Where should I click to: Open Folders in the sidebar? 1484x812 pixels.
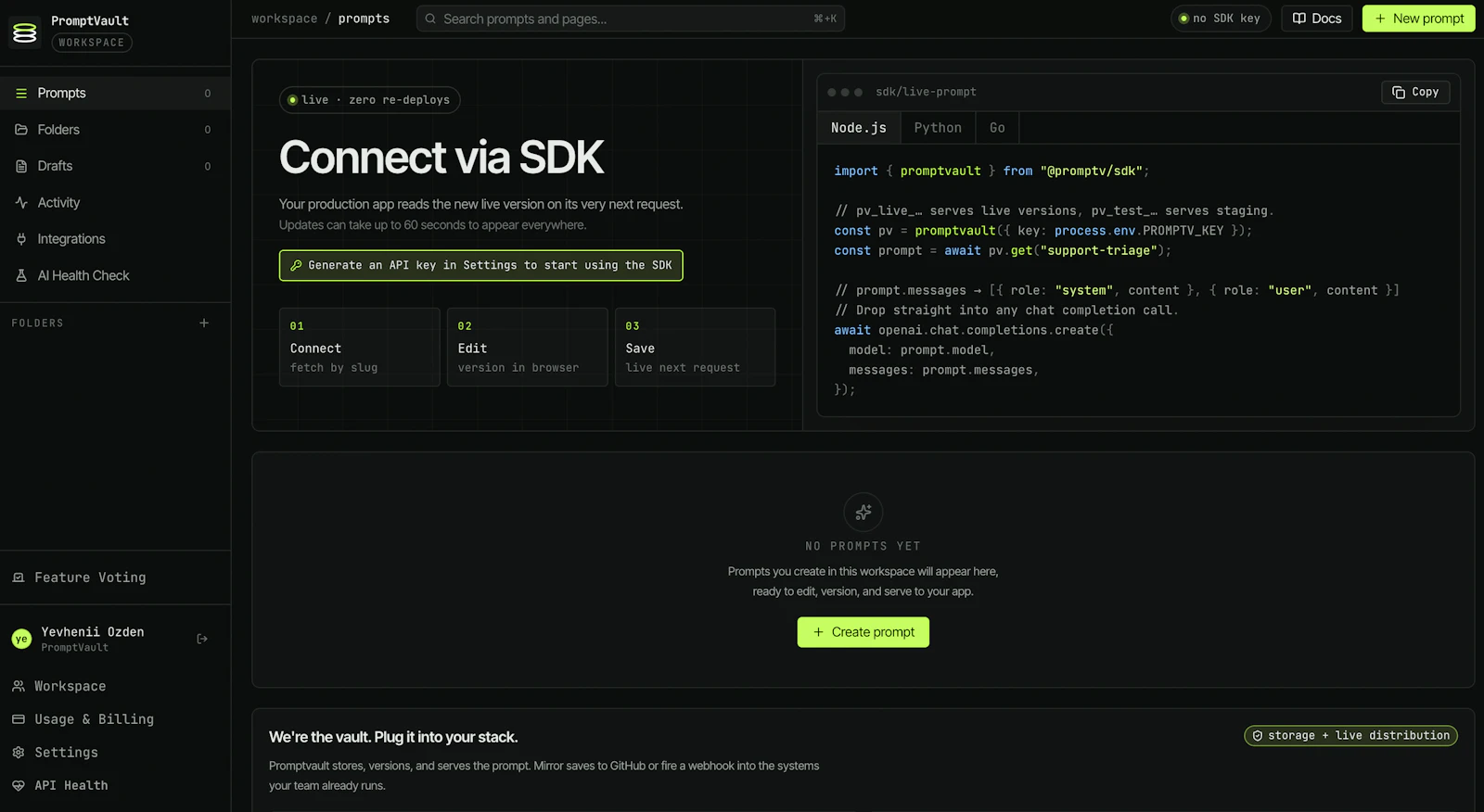(x=115, y=130)
